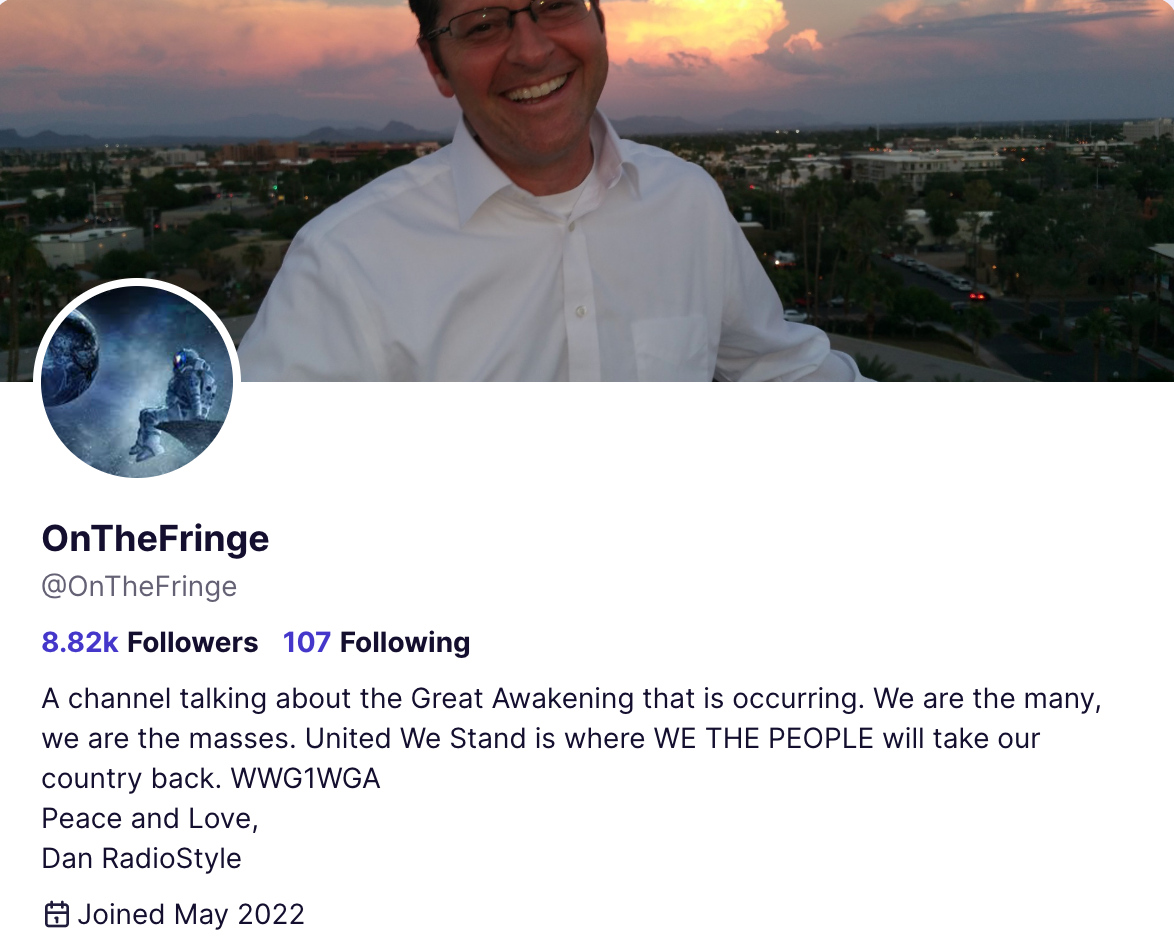Click the Dan RadioStyle signature line
The height and width of the screenshot is (940, 1174).
pyautogui.click(x=142, y=858)
